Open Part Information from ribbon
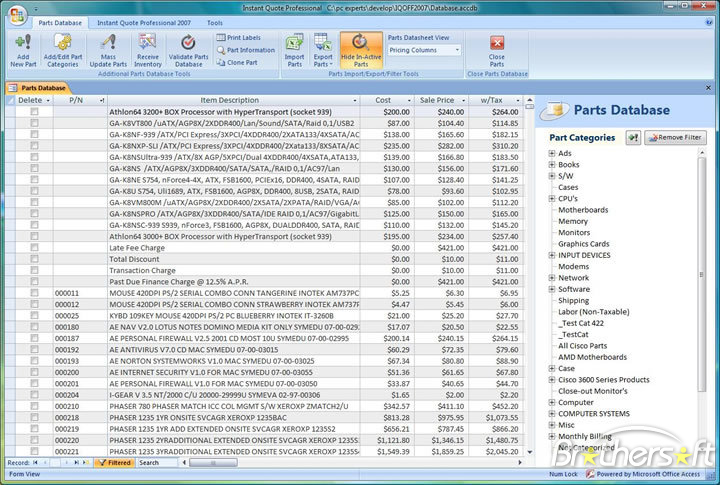Image resolution: width=720 pixels, height=485 pixels. (246, 50)
